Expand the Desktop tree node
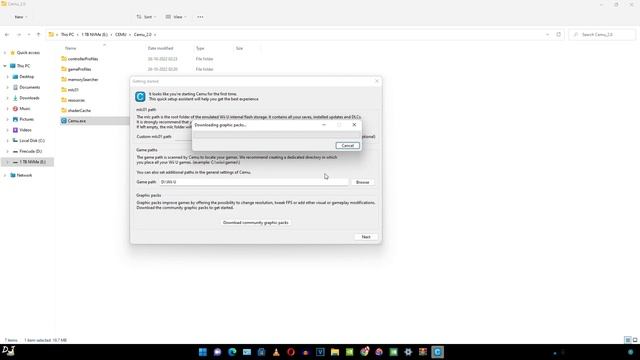 click(x=7, y=77)
